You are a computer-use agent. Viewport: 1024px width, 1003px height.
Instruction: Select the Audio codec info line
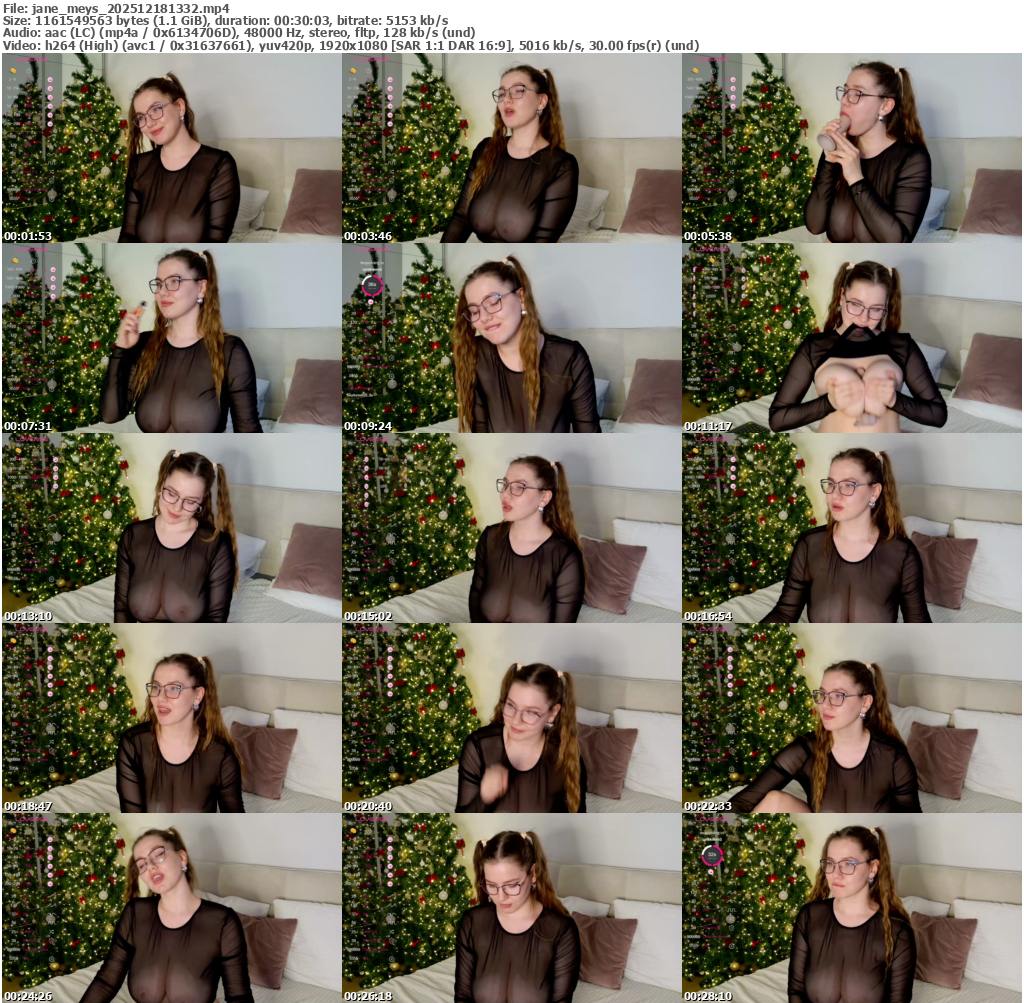pos(238,33)
